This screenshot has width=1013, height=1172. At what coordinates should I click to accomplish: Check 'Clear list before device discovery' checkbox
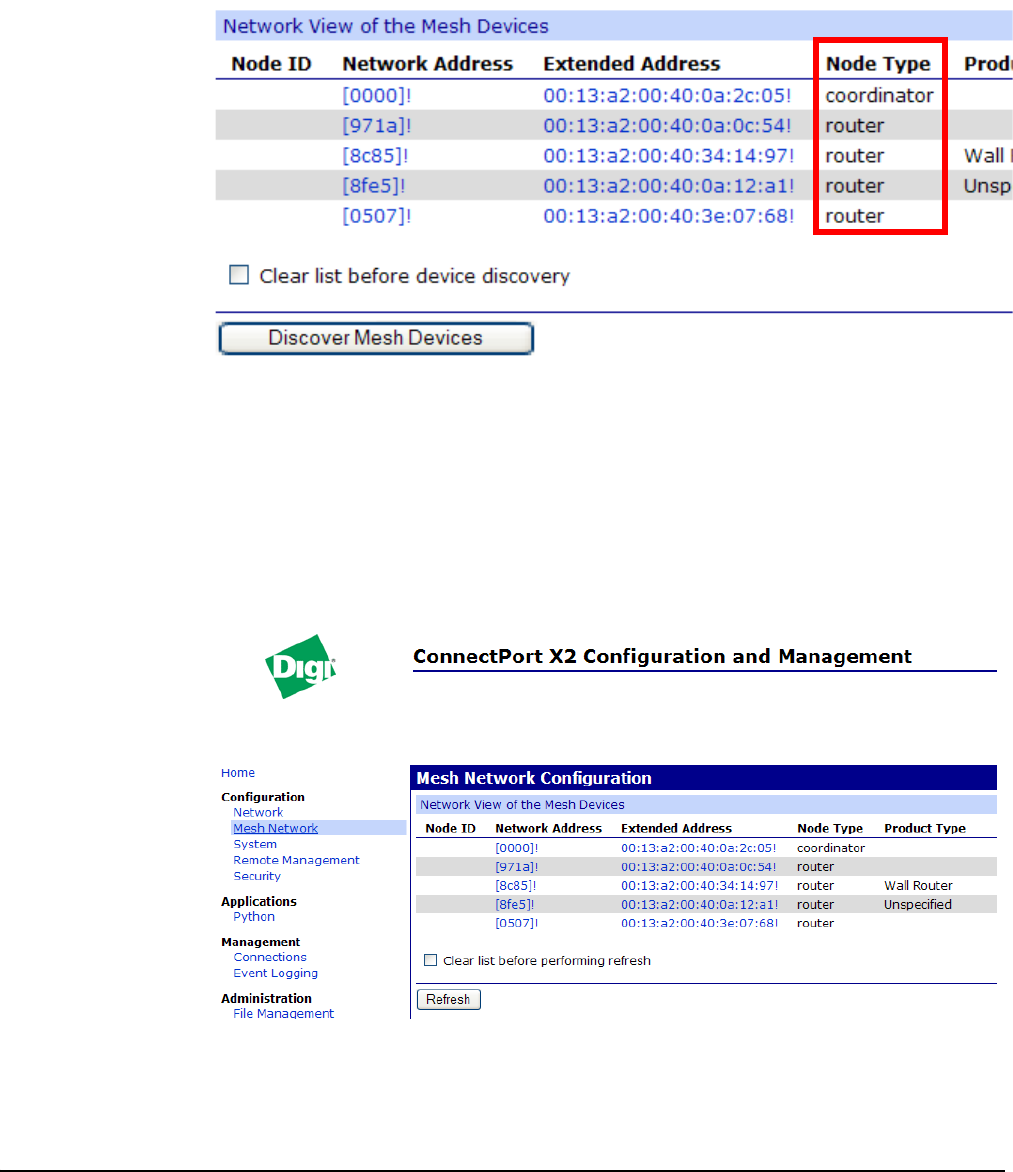[x=239, y=275]
